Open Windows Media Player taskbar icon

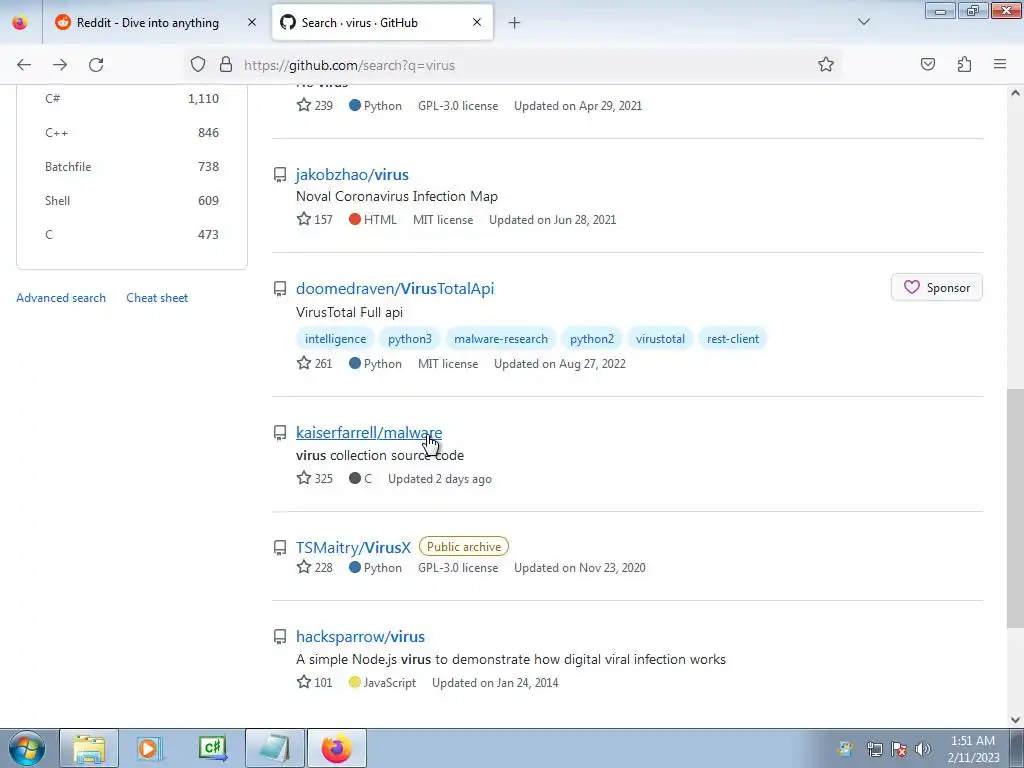[150, 748]
